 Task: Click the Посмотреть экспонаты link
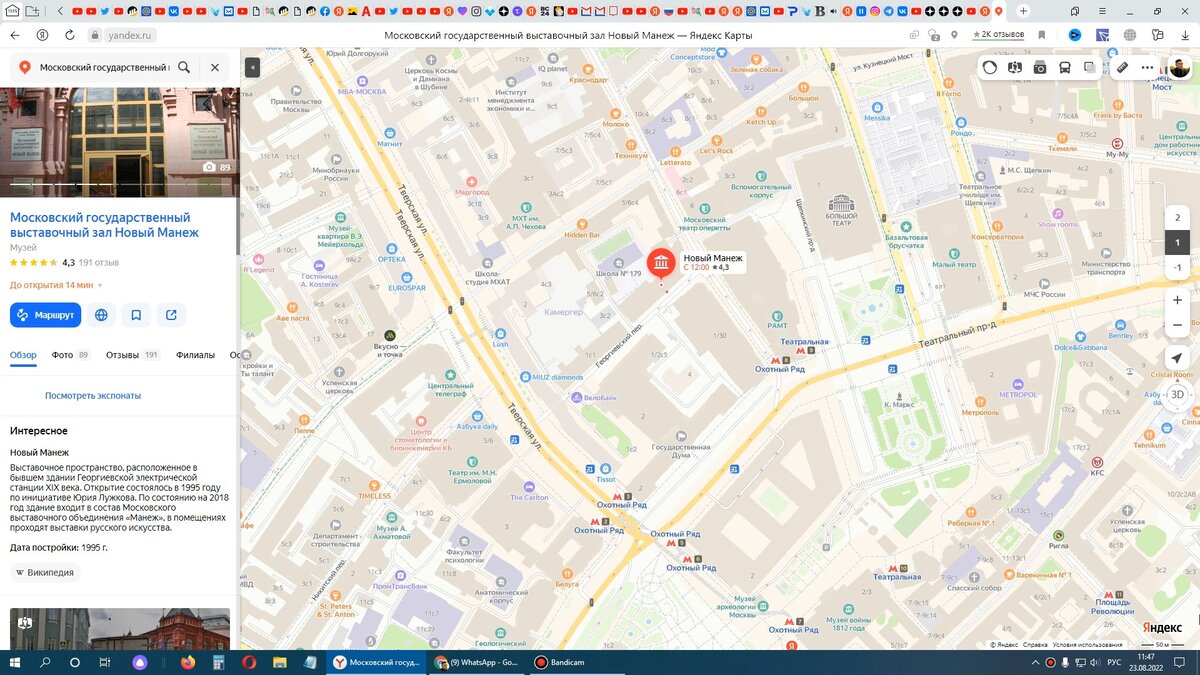tap(93, 395)
